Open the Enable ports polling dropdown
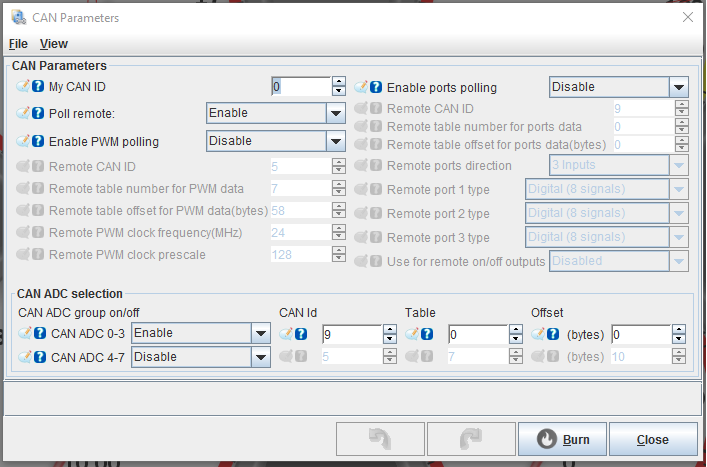The height and width of the screenshot is (467, 707). [679, 87]
